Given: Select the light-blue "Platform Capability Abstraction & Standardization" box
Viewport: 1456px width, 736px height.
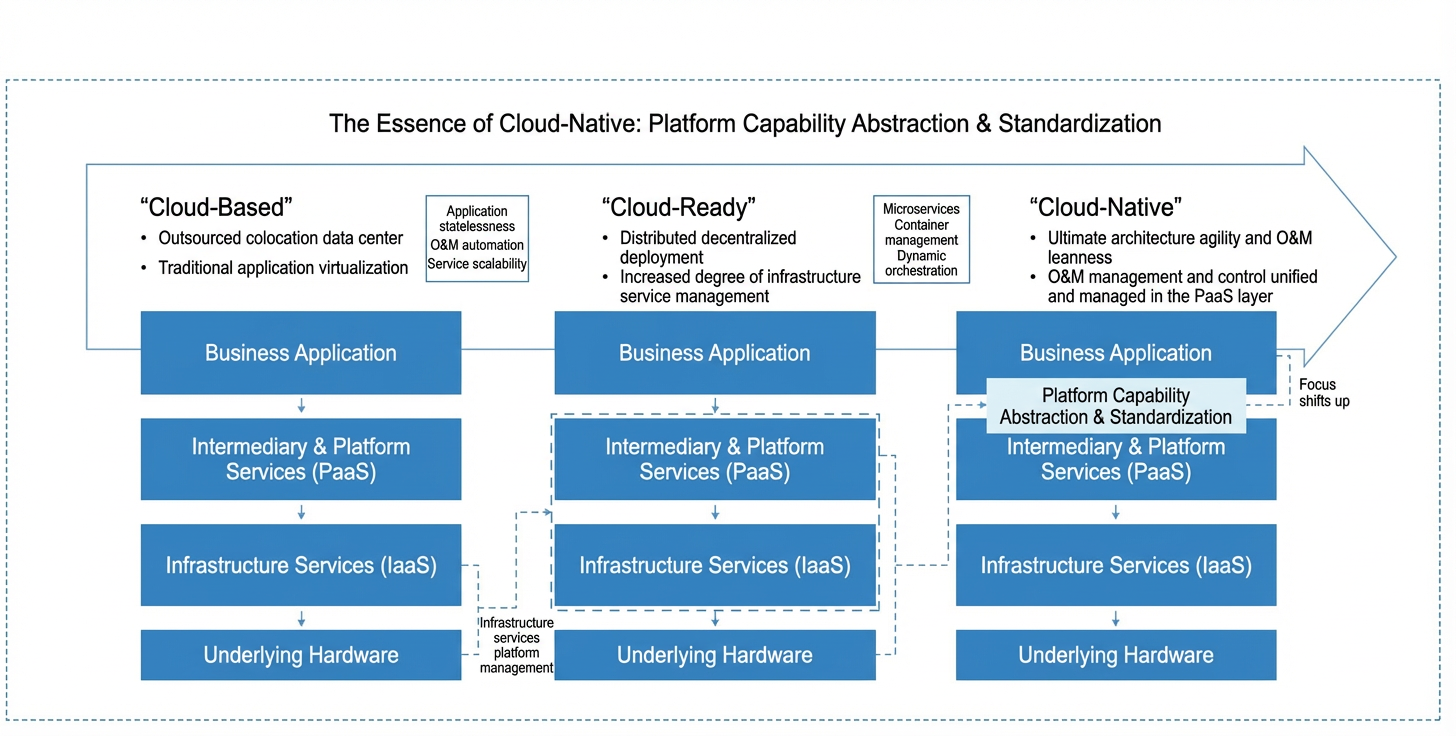Looking at the screenshot, I should click(1116, 406).
